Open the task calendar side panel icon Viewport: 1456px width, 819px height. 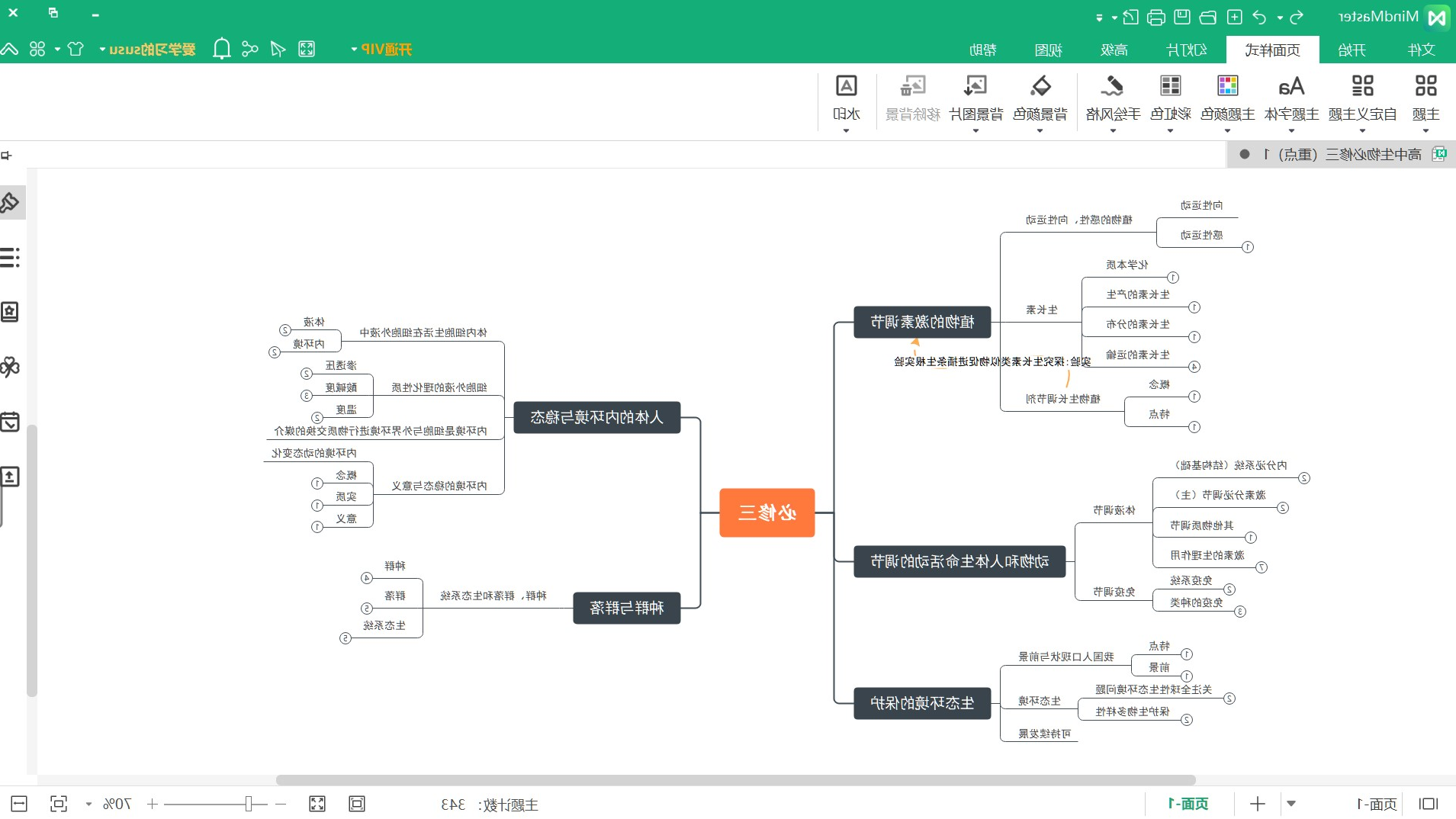10,422
